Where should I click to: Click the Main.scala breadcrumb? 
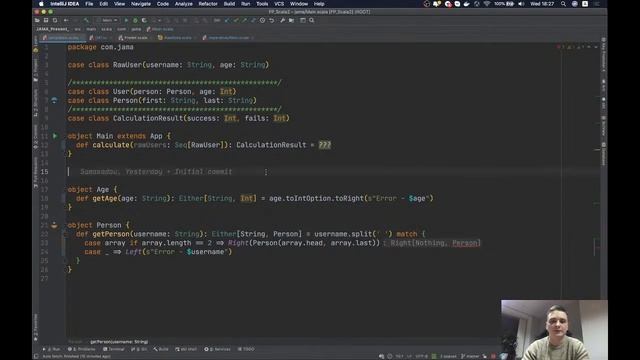[160, 29]
